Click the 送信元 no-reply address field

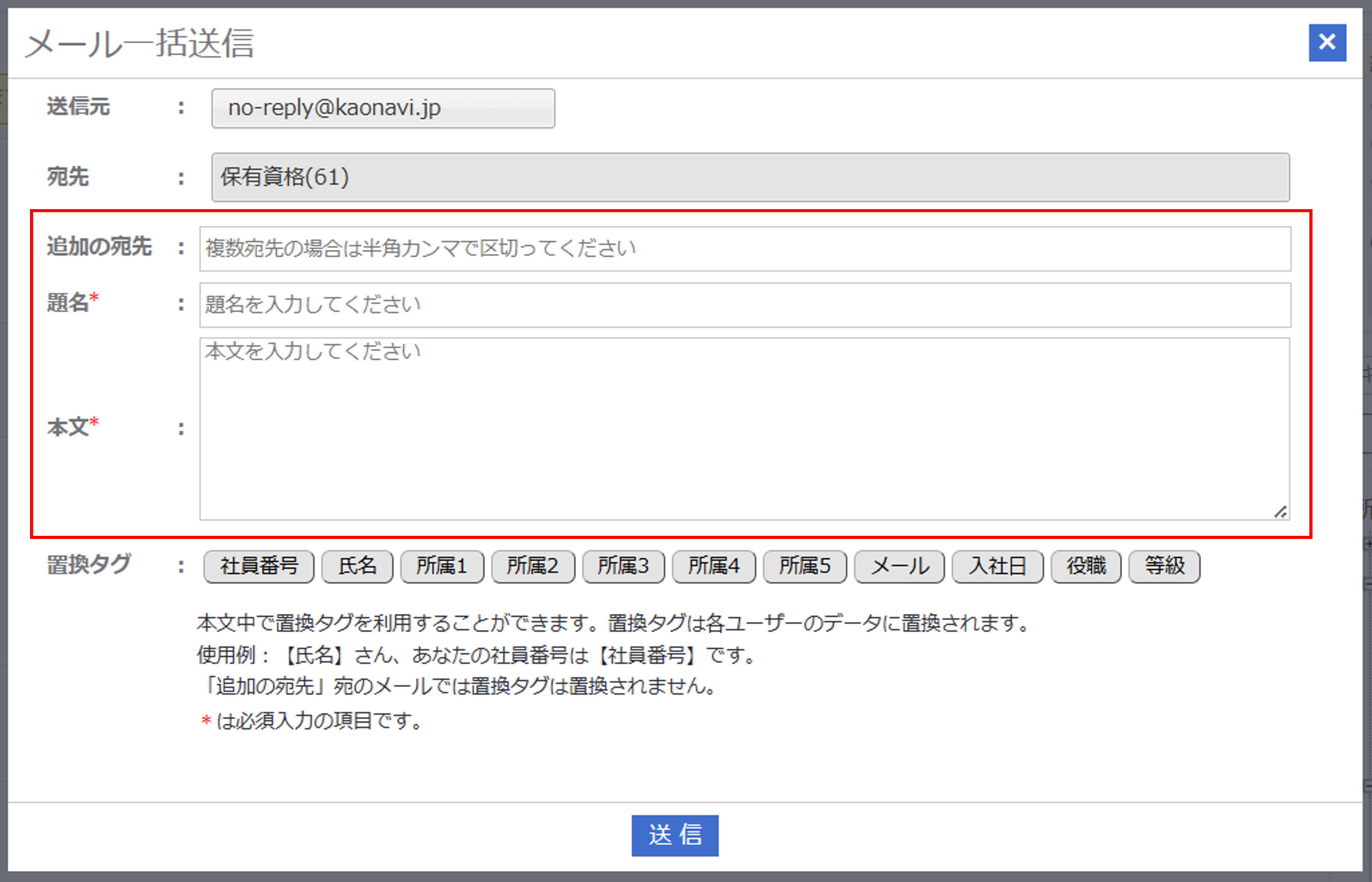(382, 108)
